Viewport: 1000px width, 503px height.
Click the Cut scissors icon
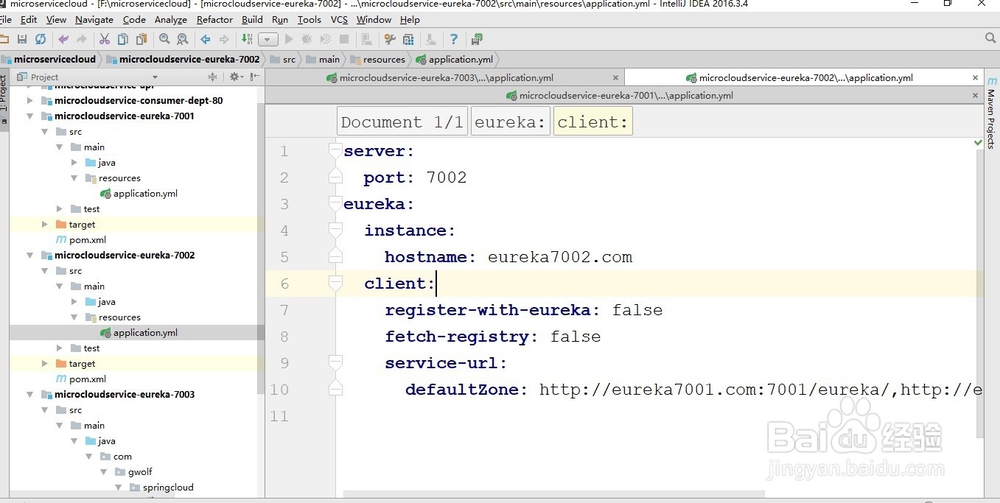[x=105, y=40]
